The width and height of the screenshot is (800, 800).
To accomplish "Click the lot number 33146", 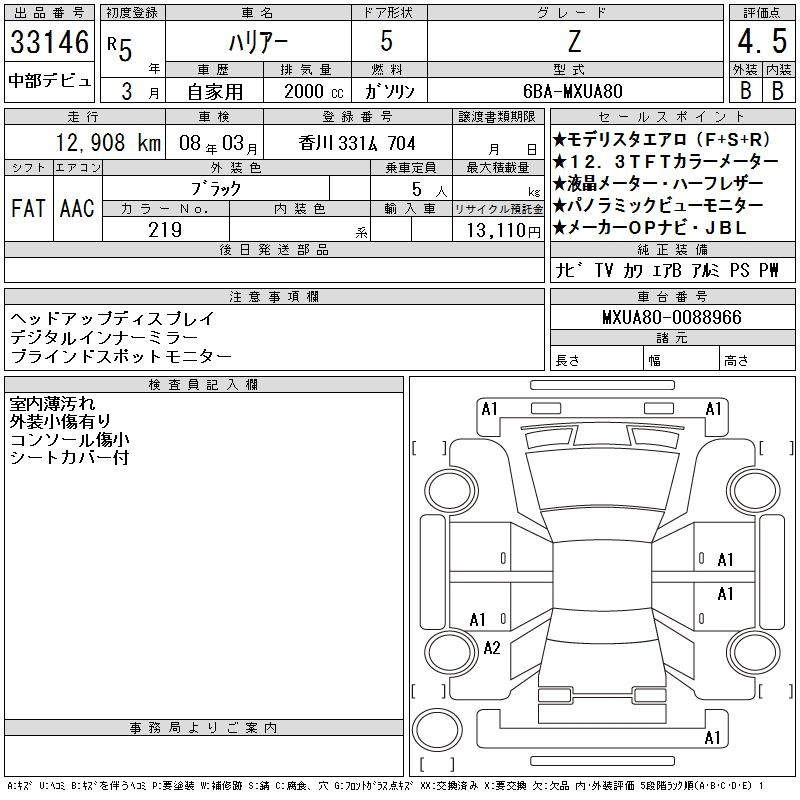I will pos(49,42).
